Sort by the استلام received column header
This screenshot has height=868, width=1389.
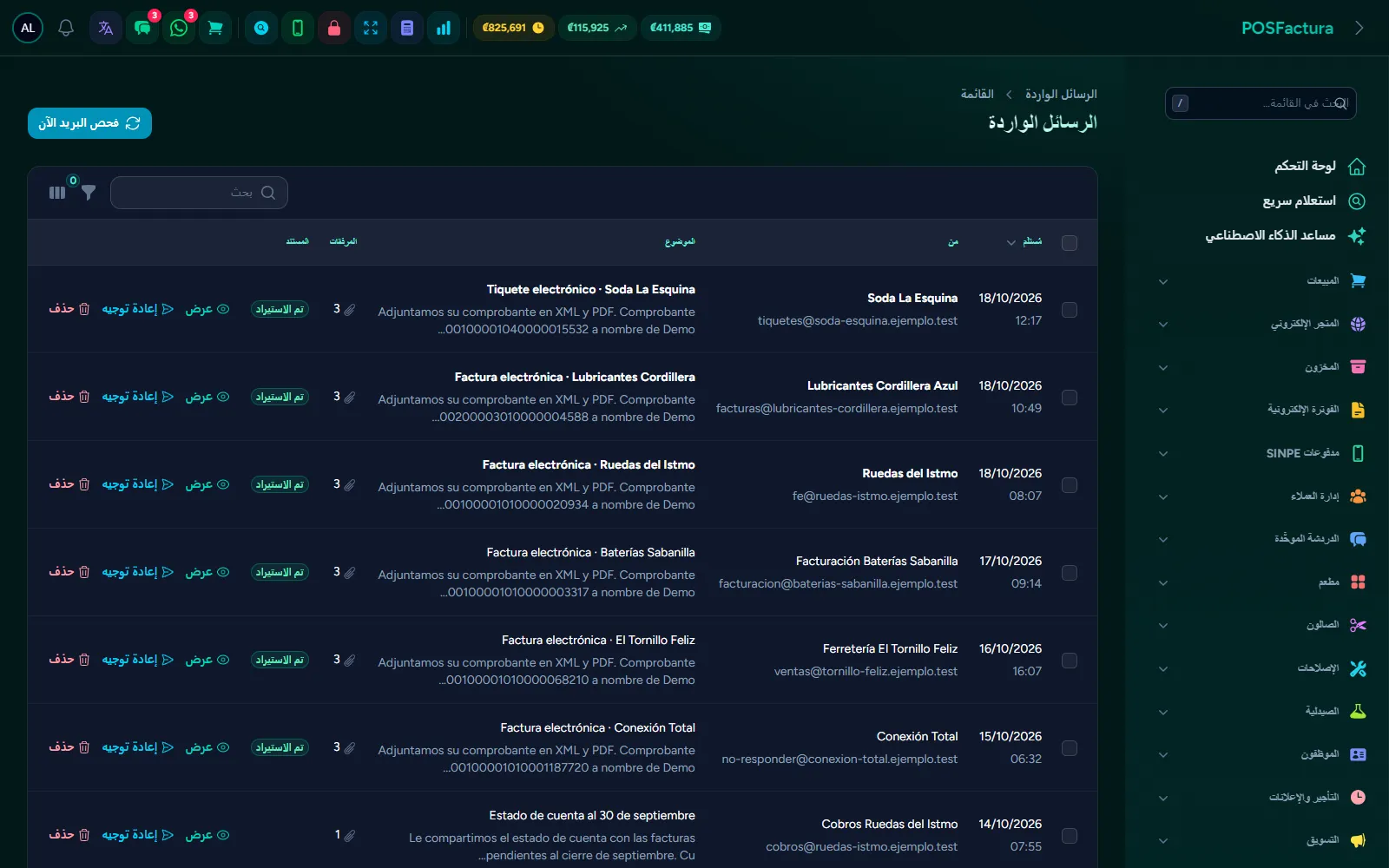1024,241
